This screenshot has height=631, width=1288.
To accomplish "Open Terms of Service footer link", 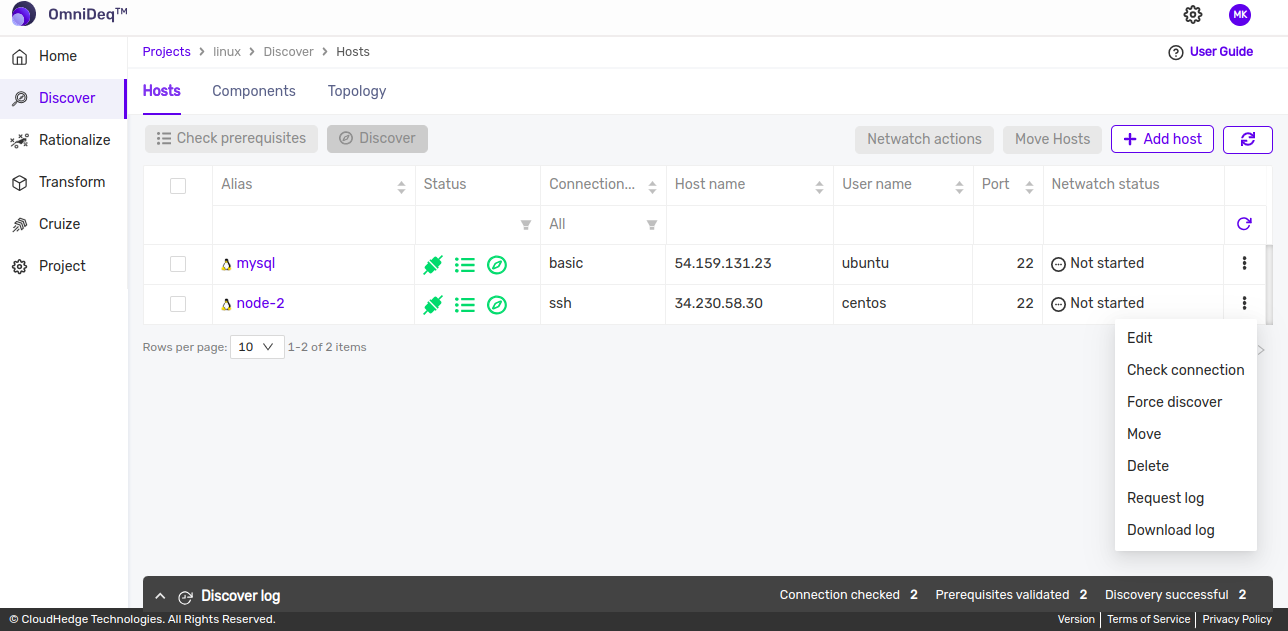I will tap(1148, 620).
